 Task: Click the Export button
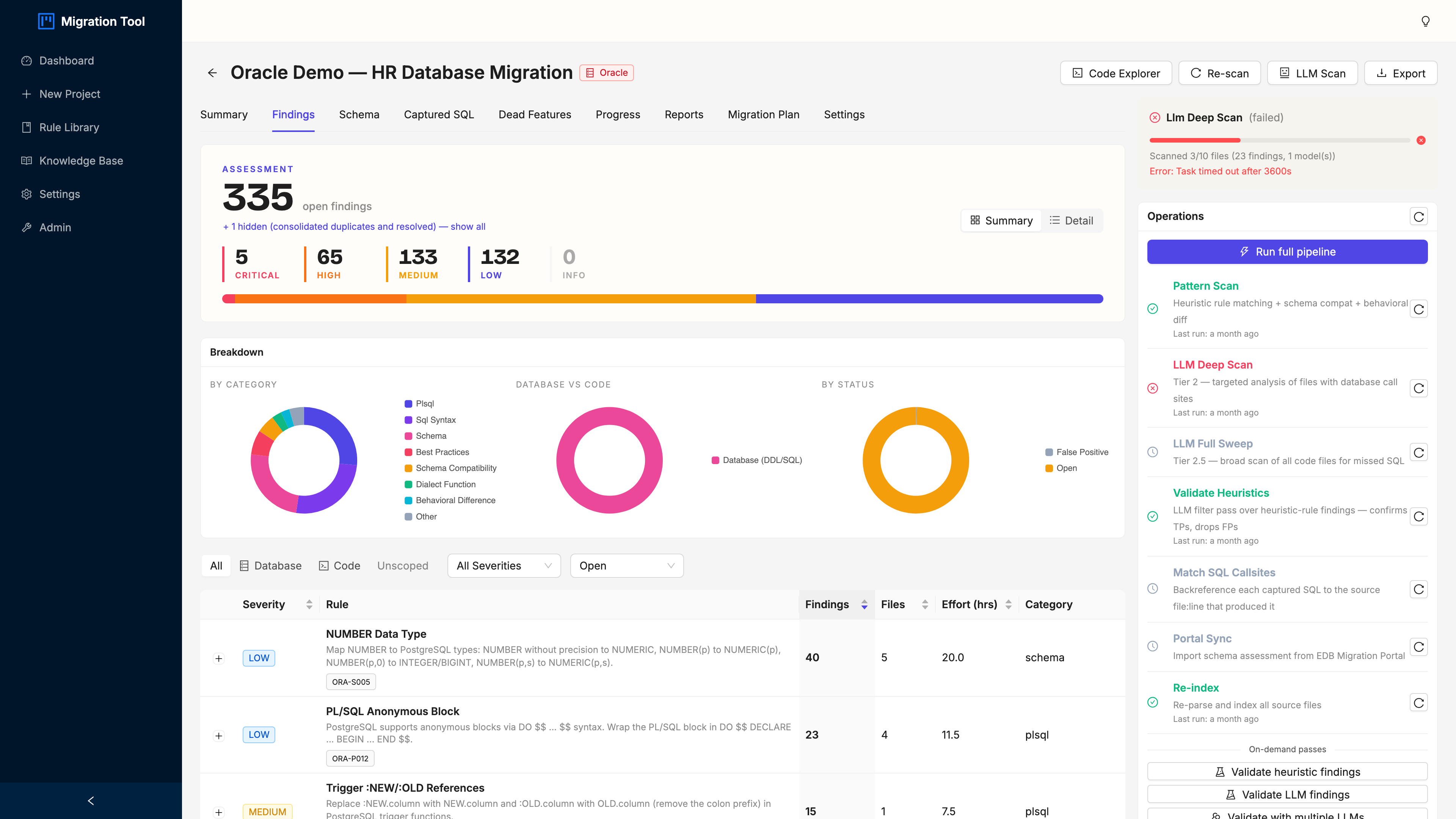click(1400, 73)
